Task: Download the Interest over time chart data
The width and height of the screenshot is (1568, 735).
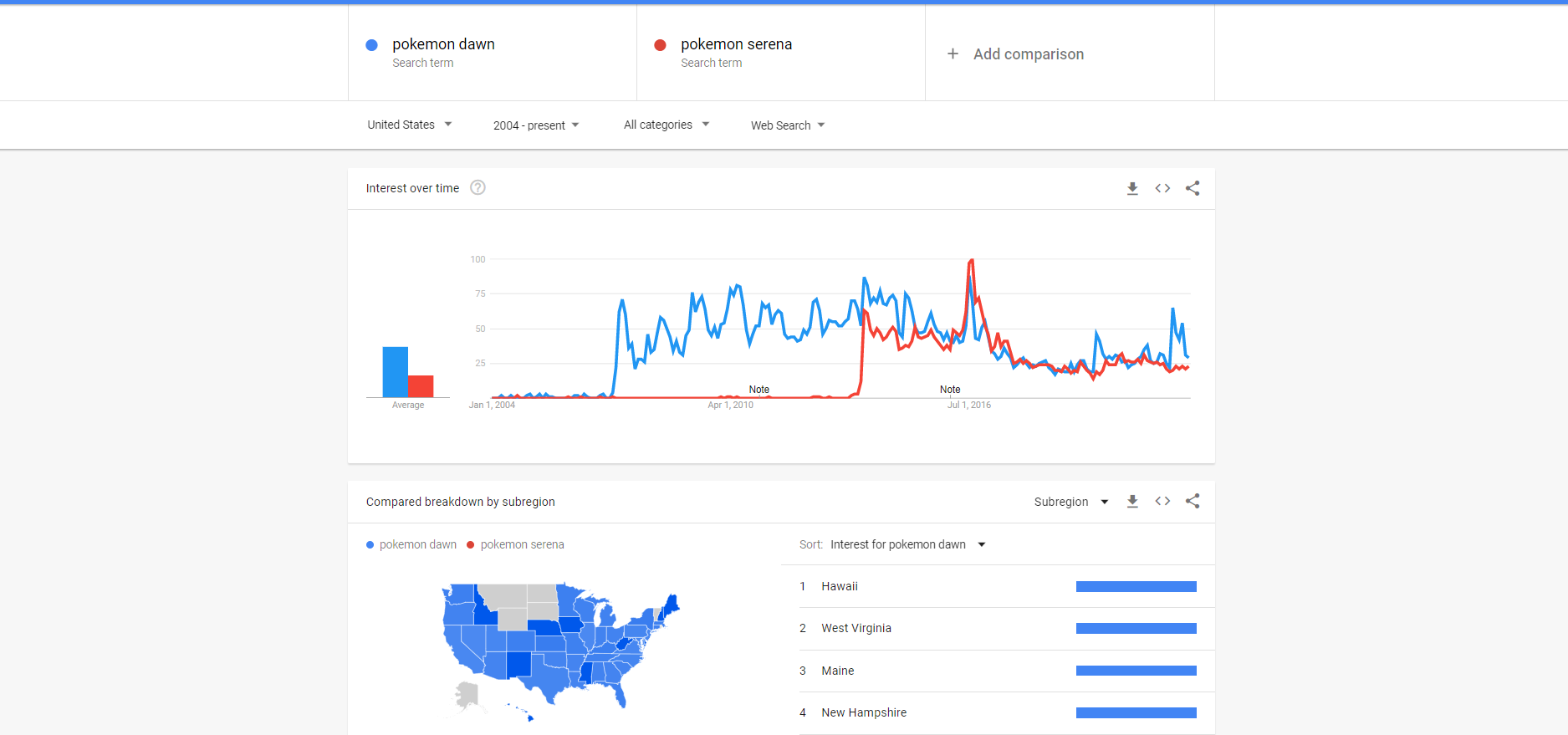Action: click(x=1132, y=189)
